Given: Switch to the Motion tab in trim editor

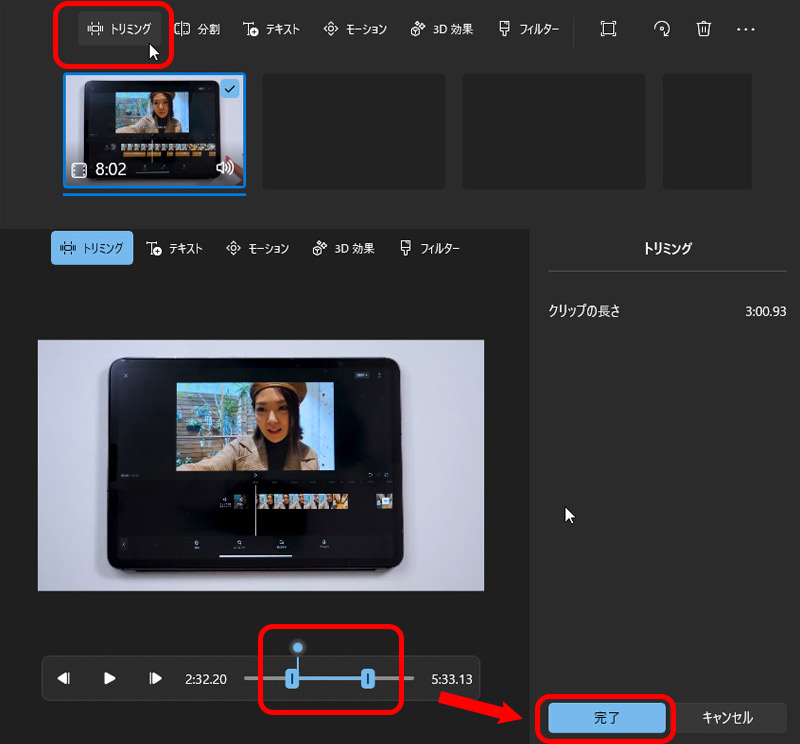Looking at the screenshot, I should [x=257, y=248].
